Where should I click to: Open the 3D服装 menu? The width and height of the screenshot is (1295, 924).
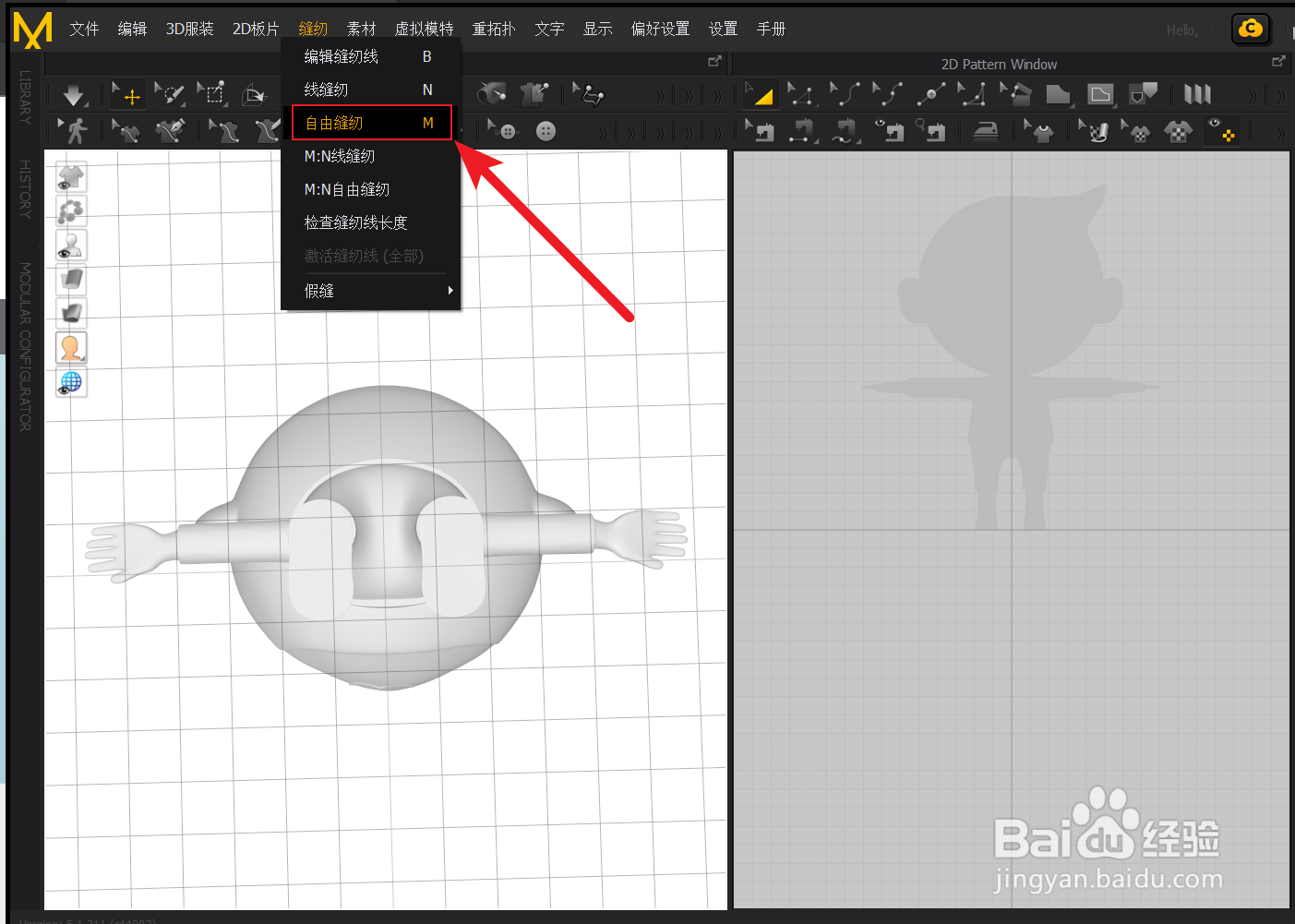[190, 29]
